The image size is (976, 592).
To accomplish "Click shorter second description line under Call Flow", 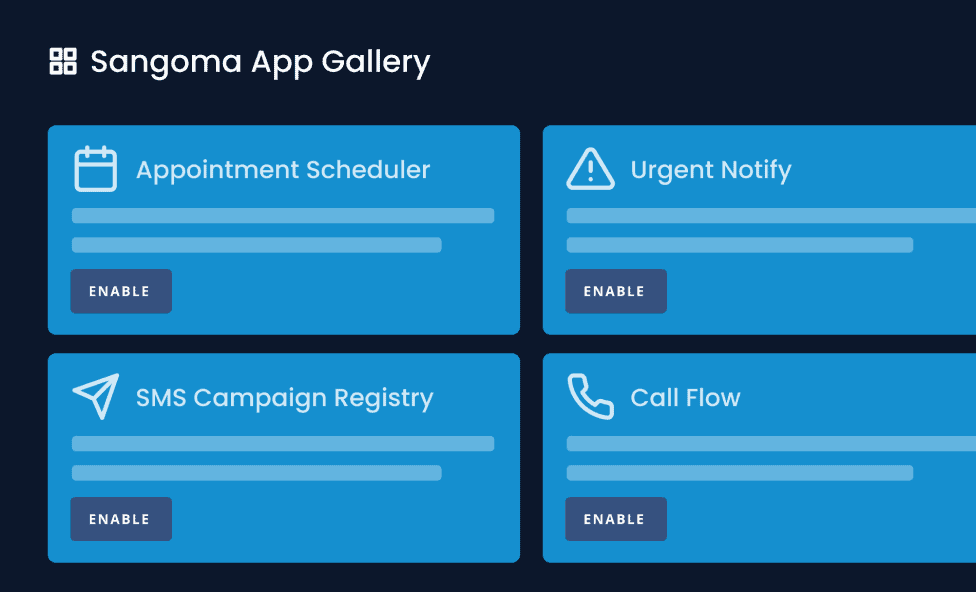I will [x=739, y=473].
